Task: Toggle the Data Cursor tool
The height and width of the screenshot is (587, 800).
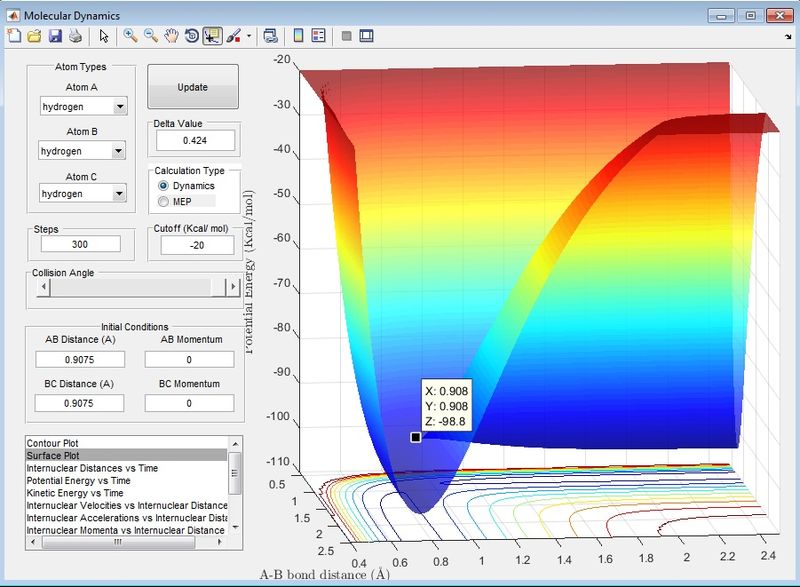Action: [212, 36]
